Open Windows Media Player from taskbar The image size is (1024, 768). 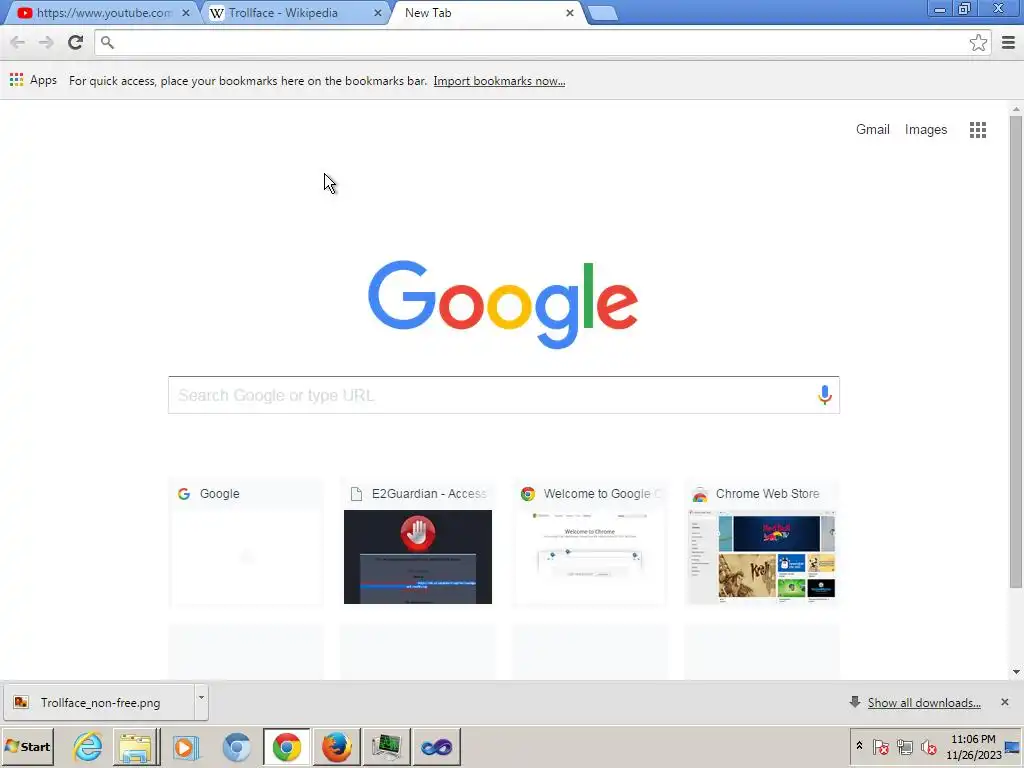[x=186, y=746]
